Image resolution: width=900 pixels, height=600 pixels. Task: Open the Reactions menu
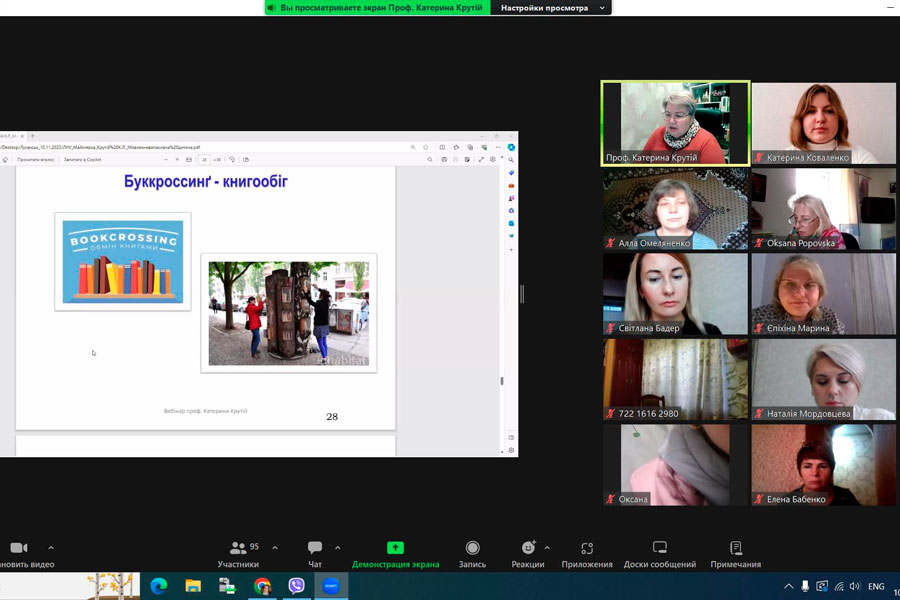[528, 553]
